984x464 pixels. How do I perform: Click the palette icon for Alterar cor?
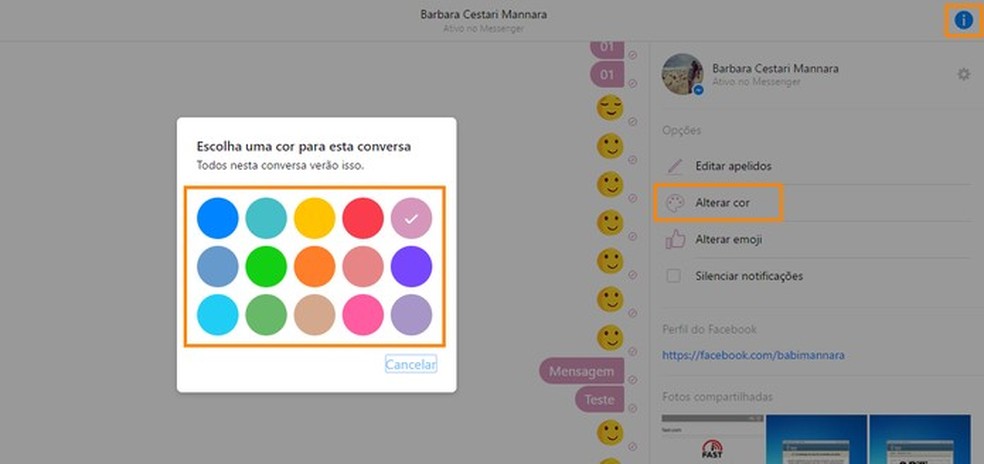coord(675,203)
